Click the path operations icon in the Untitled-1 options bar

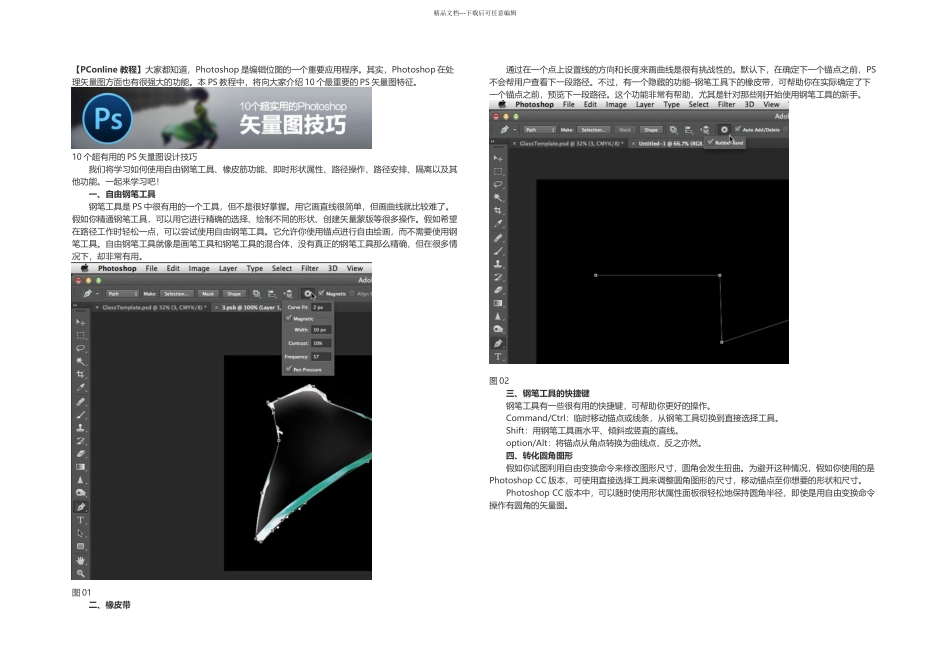tap(673, 130)
